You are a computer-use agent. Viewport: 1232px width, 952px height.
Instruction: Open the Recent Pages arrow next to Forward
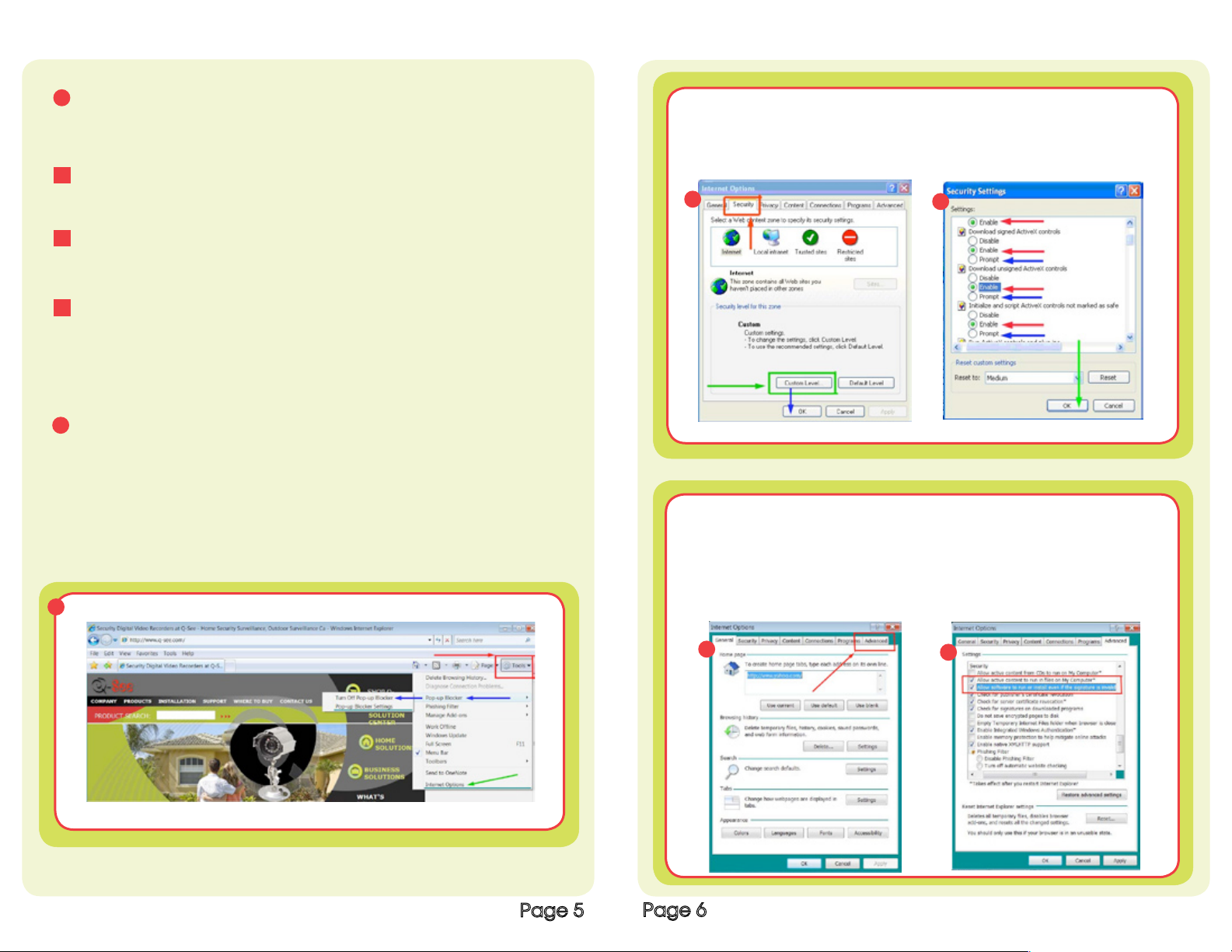click(x=116, y=640)
